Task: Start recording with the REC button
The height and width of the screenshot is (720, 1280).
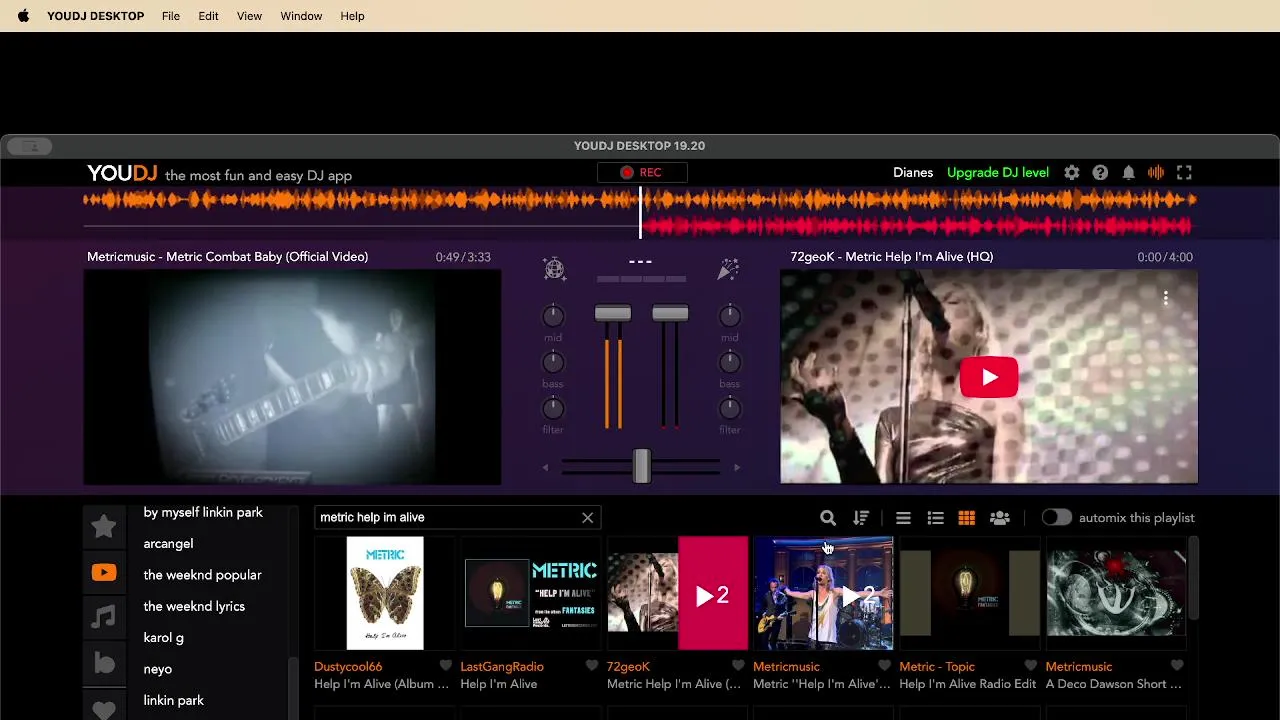Action: click(x=641, y=172)
